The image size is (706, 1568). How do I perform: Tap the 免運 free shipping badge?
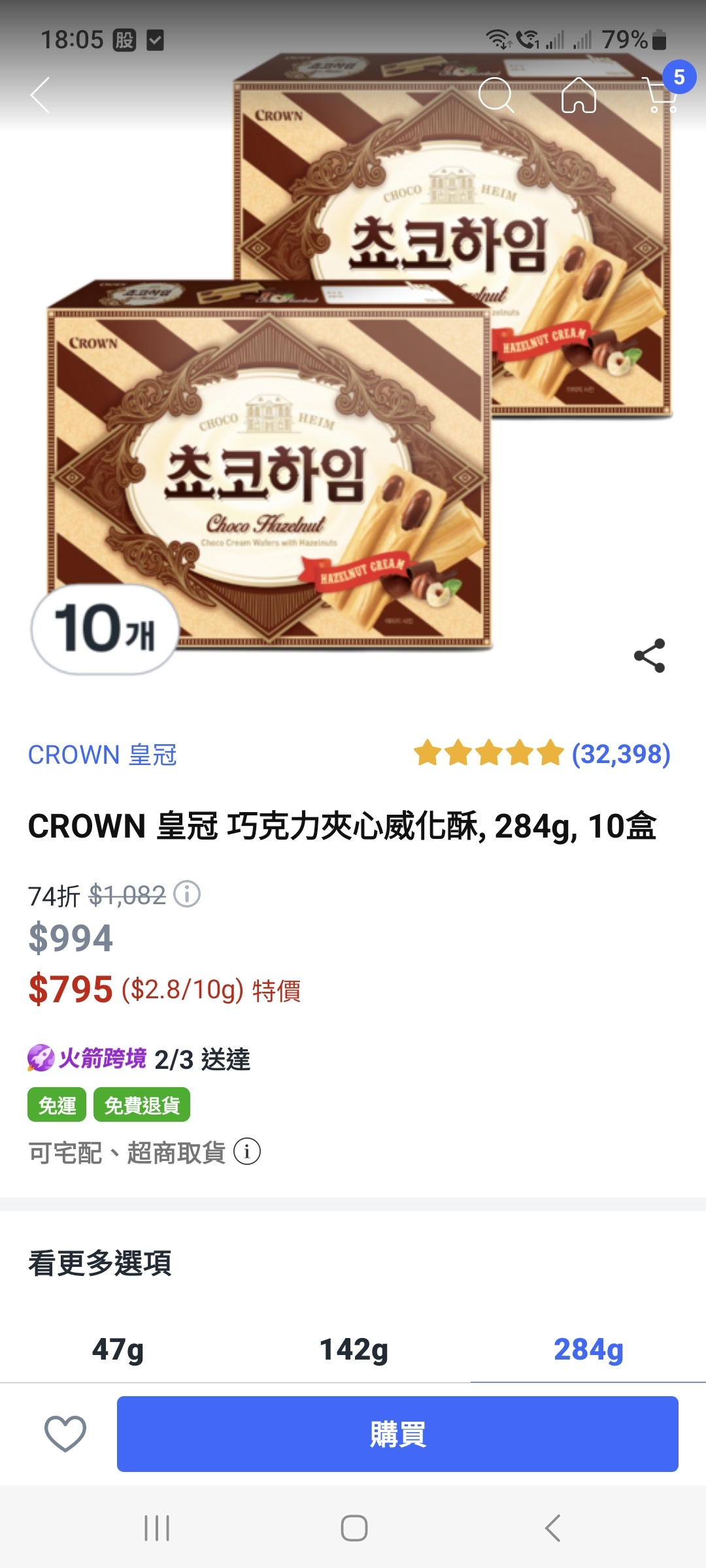coord(57,1105)
